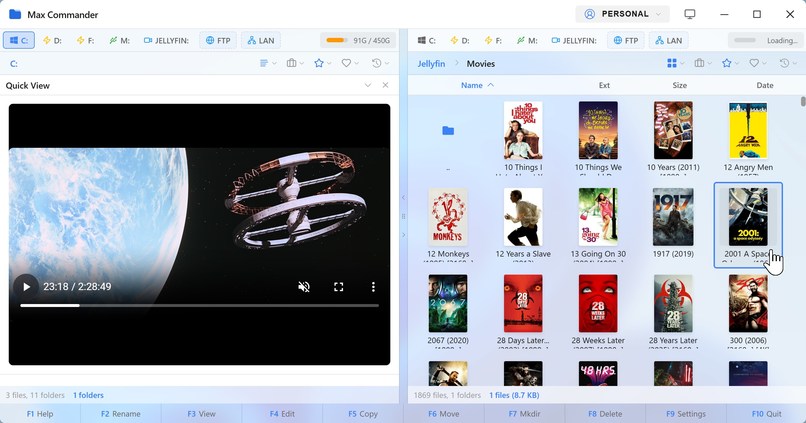Image resolution: width=806 pixels, height=423 pixels.
Task: Open right panel star bookmarks dropdown
Action: tap(730, 63)
